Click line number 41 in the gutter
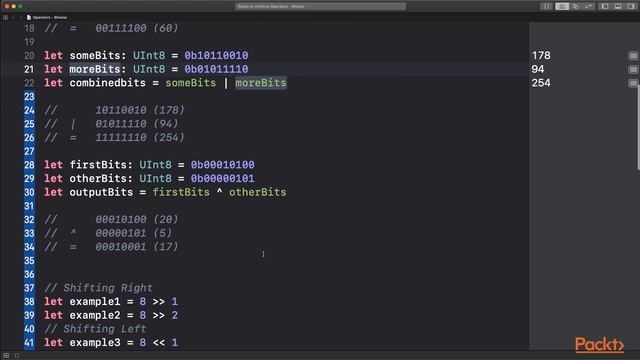The image size is (640, 360). pyautogui.click(x=29, y=343)
